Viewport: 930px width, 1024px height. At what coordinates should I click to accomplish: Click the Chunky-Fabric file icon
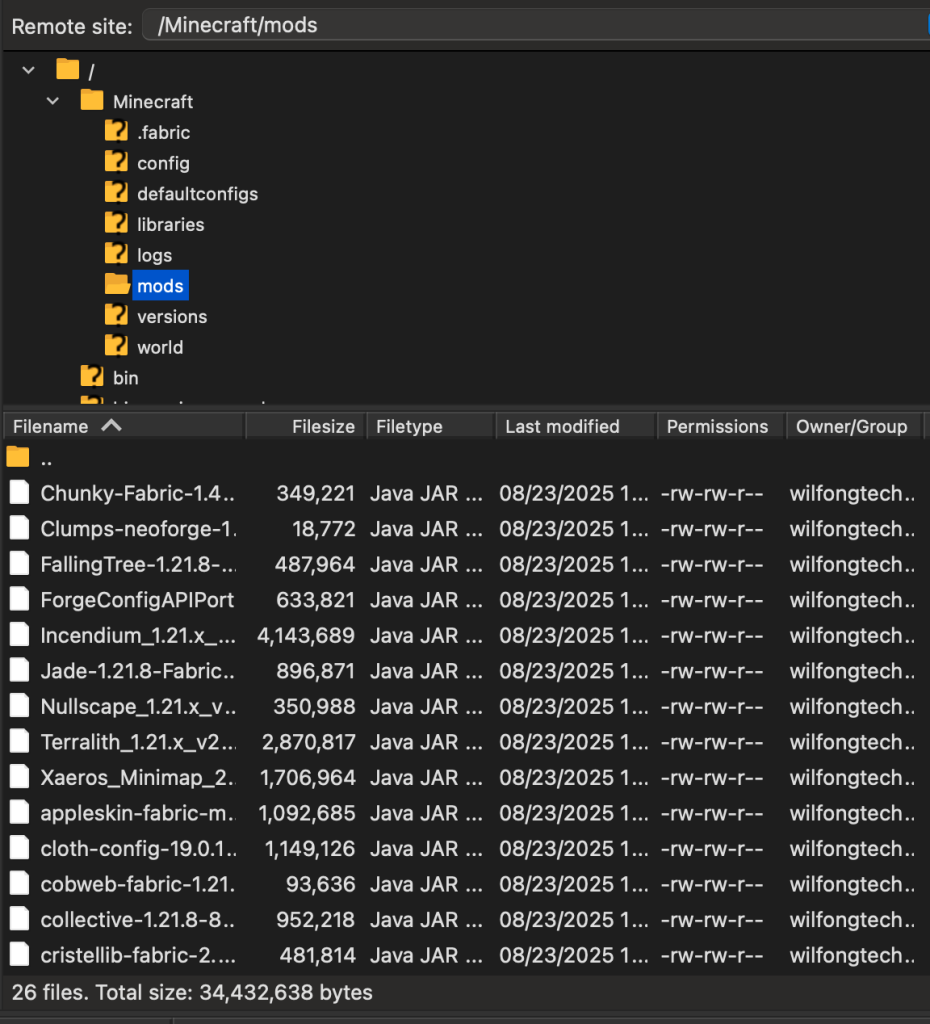click(20, 492)
